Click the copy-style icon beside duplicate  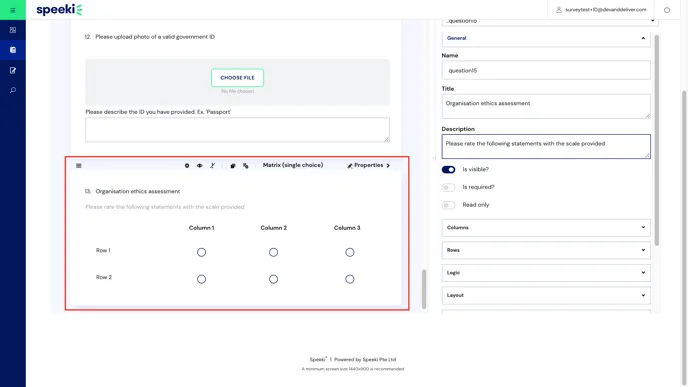[246, 165]
